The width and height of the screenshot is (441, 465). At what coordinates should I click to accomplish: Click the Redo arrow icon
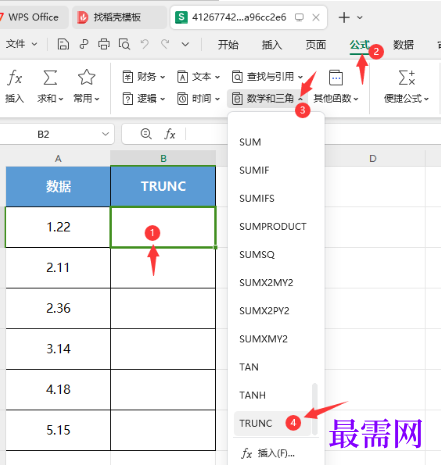point(165,44)
